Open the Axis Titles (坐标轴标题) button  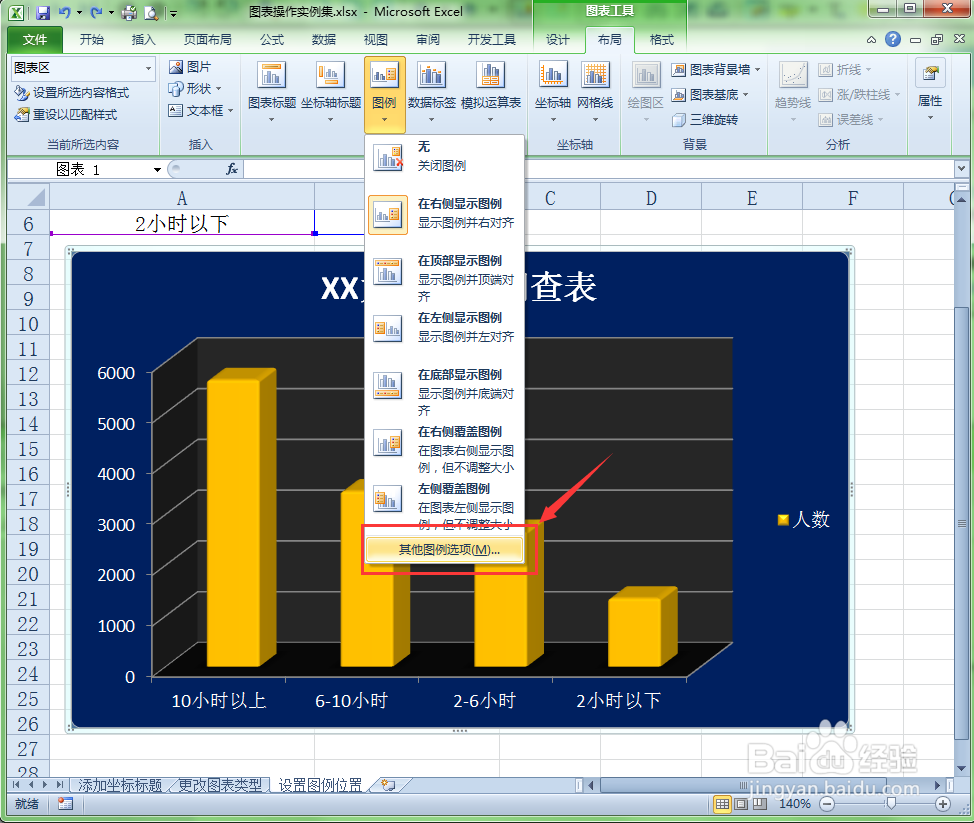(330, 92)
